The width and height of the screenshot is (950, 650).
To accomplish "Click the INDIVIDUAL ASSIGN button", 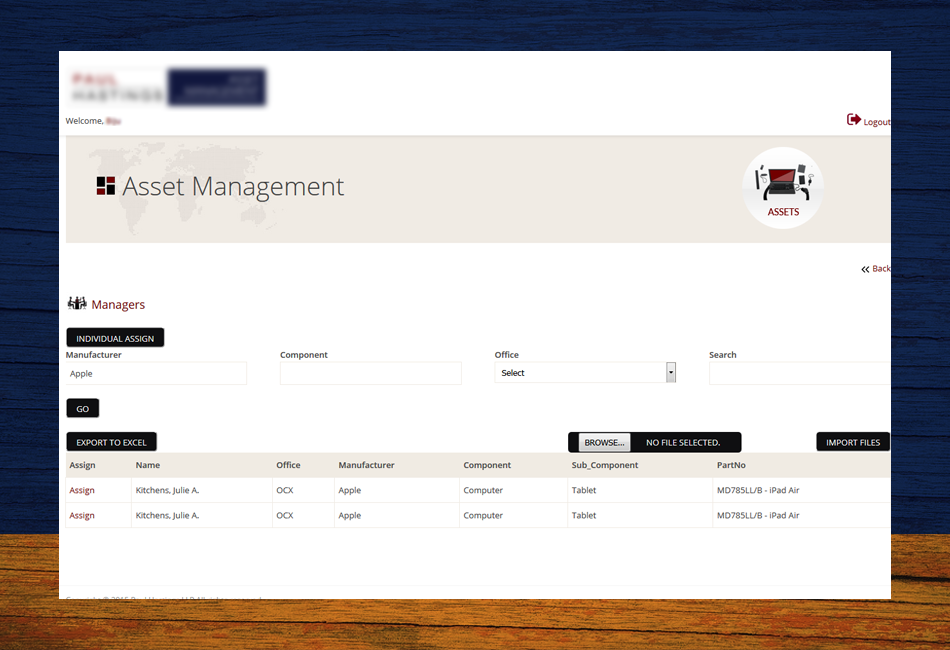I will (x=115, y=337).
